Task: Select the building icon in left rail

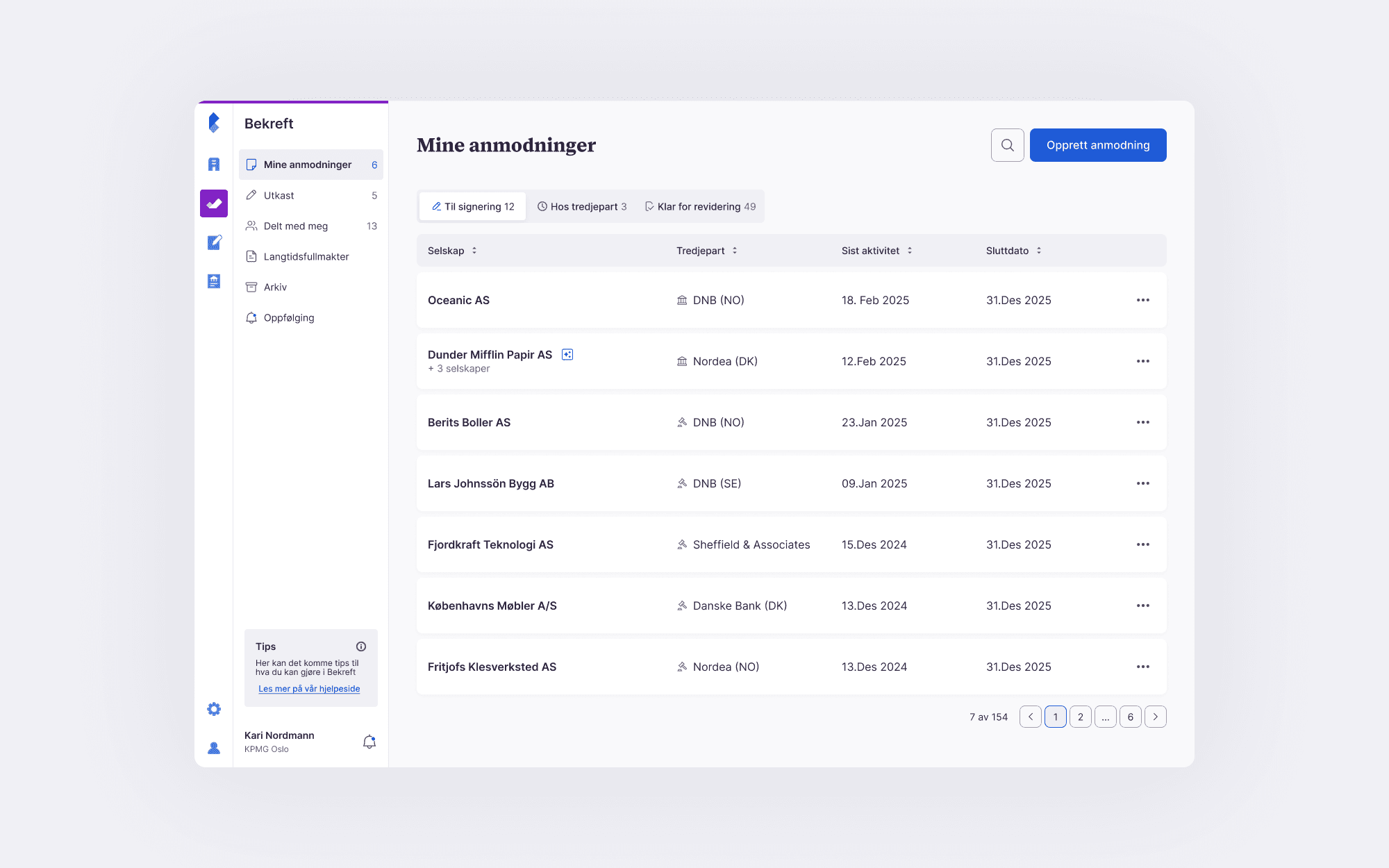Action: click(214, 165)
